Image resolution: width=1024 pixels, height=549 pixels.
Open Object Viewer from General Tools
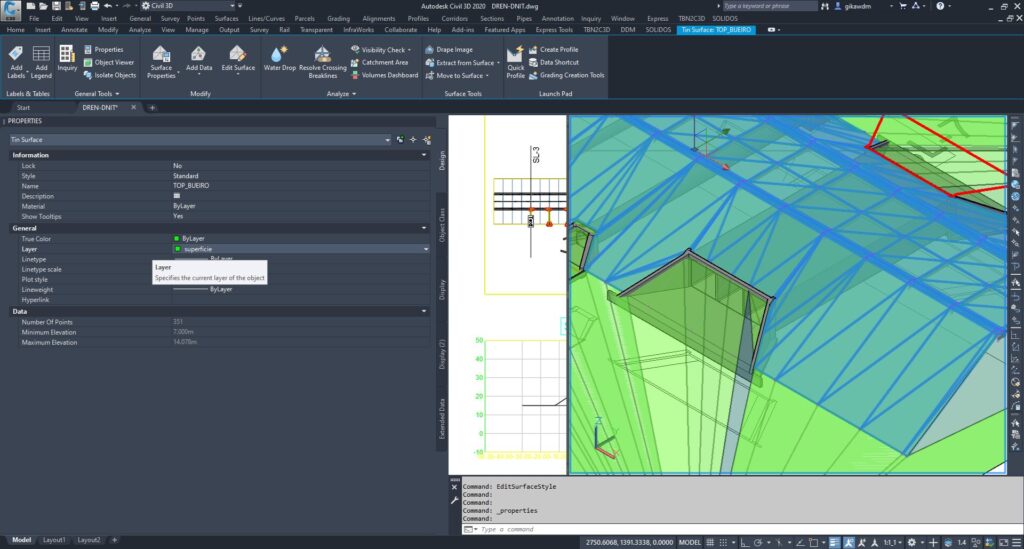pos(108,63)
